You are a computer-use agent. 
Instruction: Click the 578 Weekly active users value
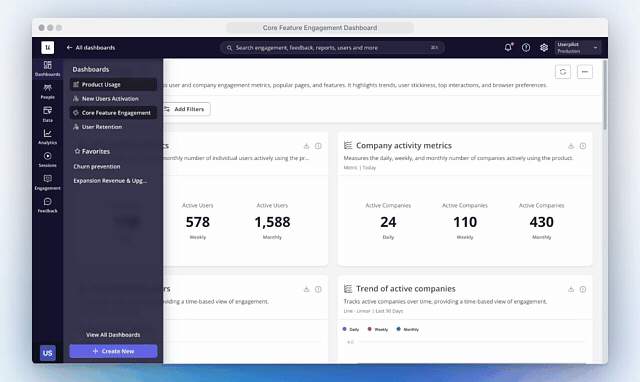[x=198, y=221]
